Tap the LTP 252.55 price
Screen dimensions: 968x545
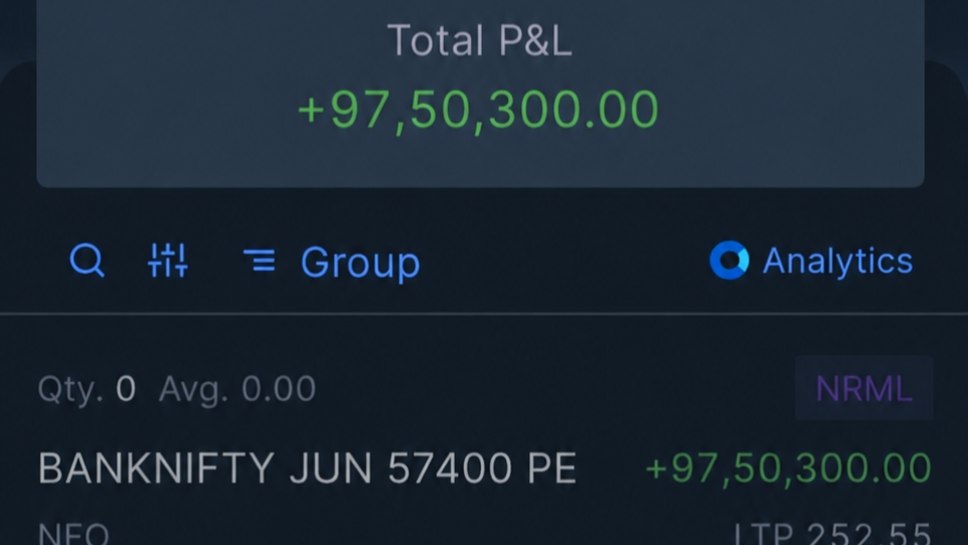point(832,533)
